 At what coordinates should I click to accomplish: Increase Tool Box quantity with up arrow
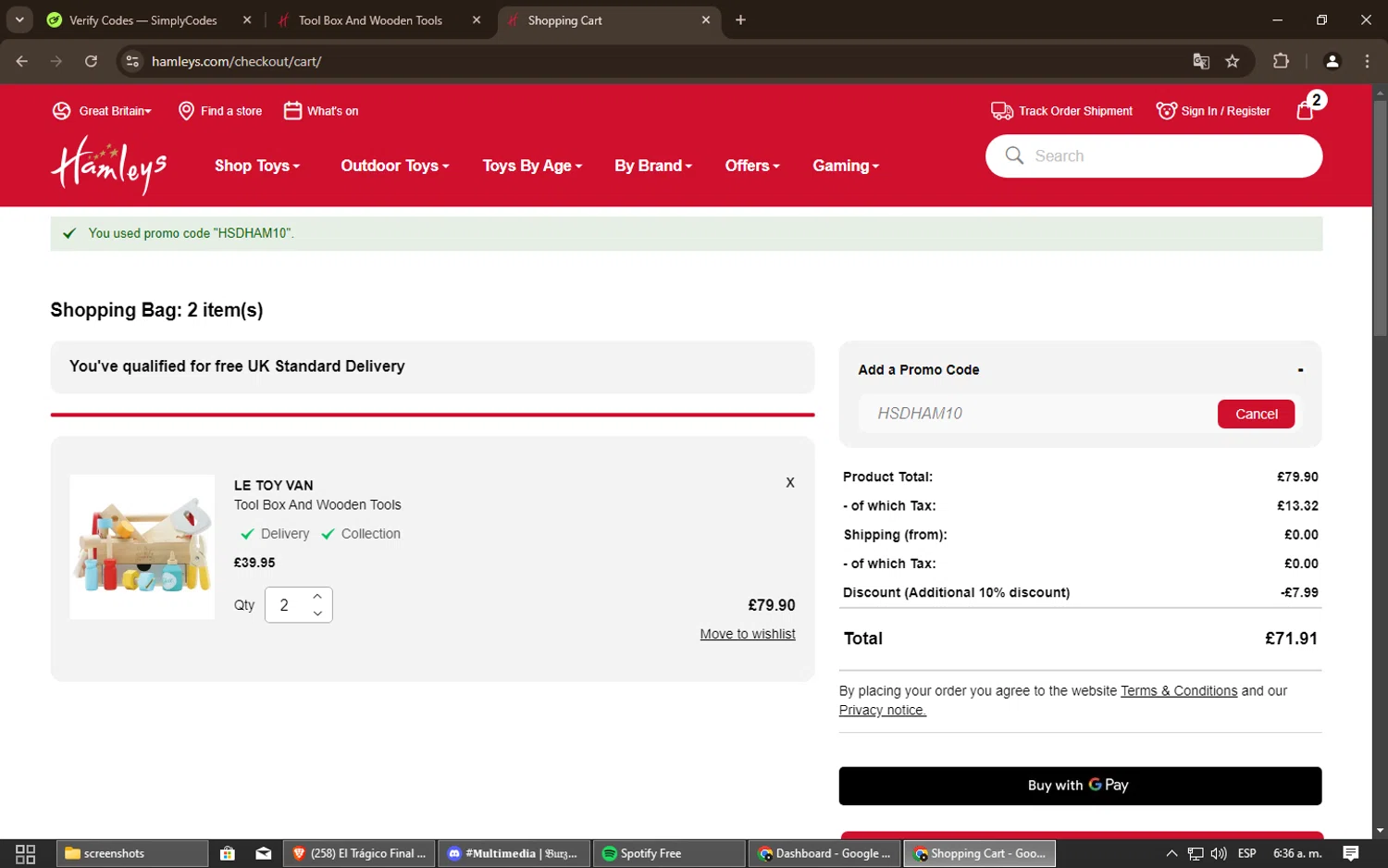[317, 596]
